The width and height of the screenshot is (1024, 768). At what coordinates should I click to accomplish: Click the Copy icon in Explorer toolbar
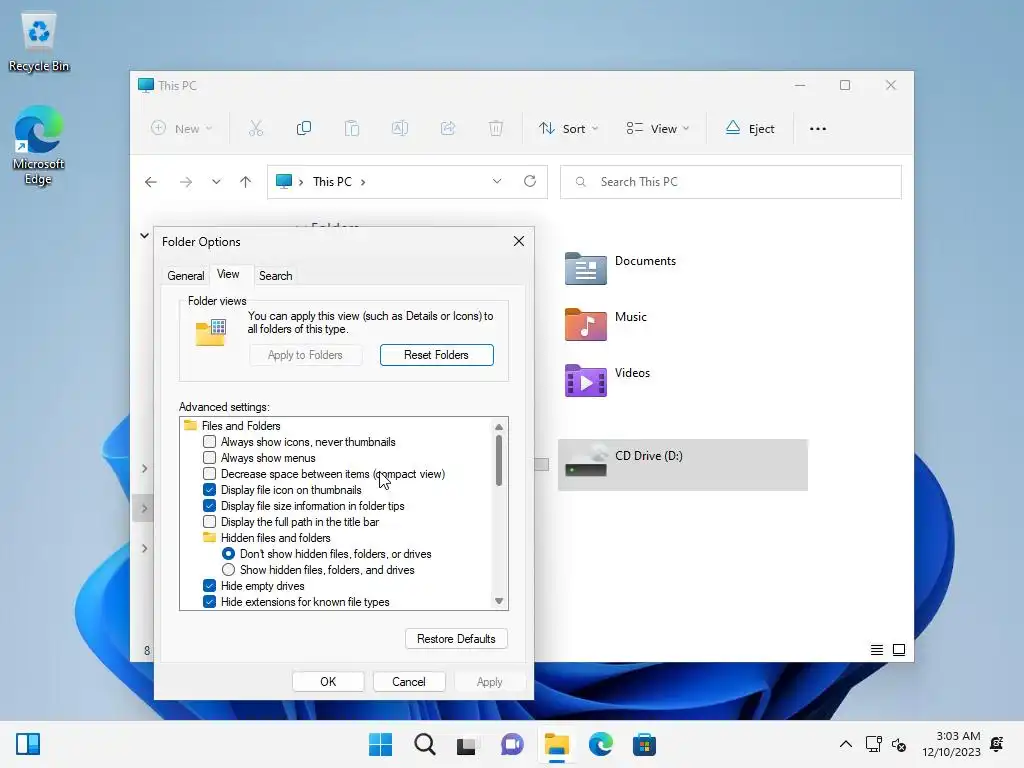(304, 129)
